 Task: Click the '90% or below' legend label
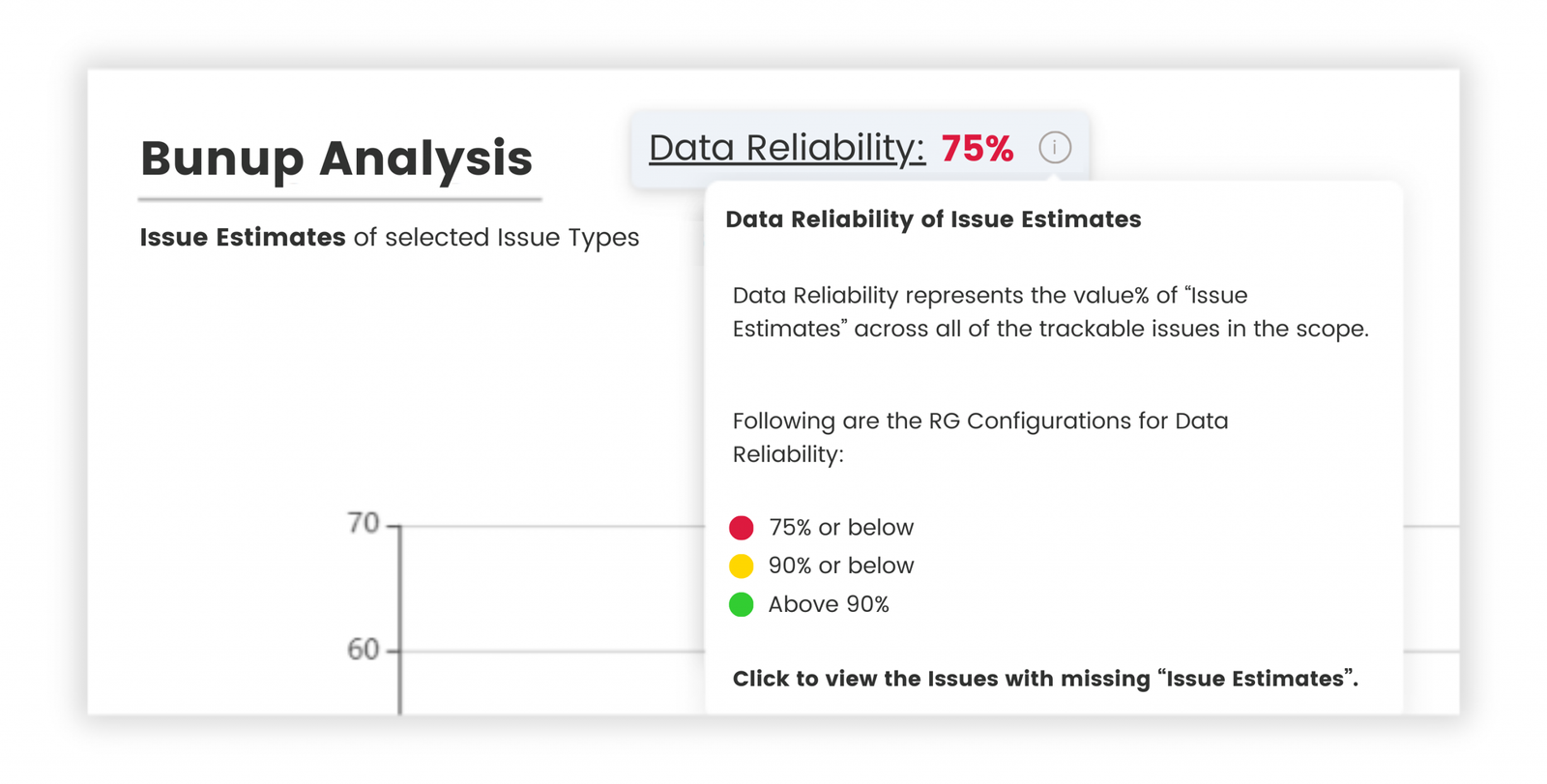pos(840,566)
